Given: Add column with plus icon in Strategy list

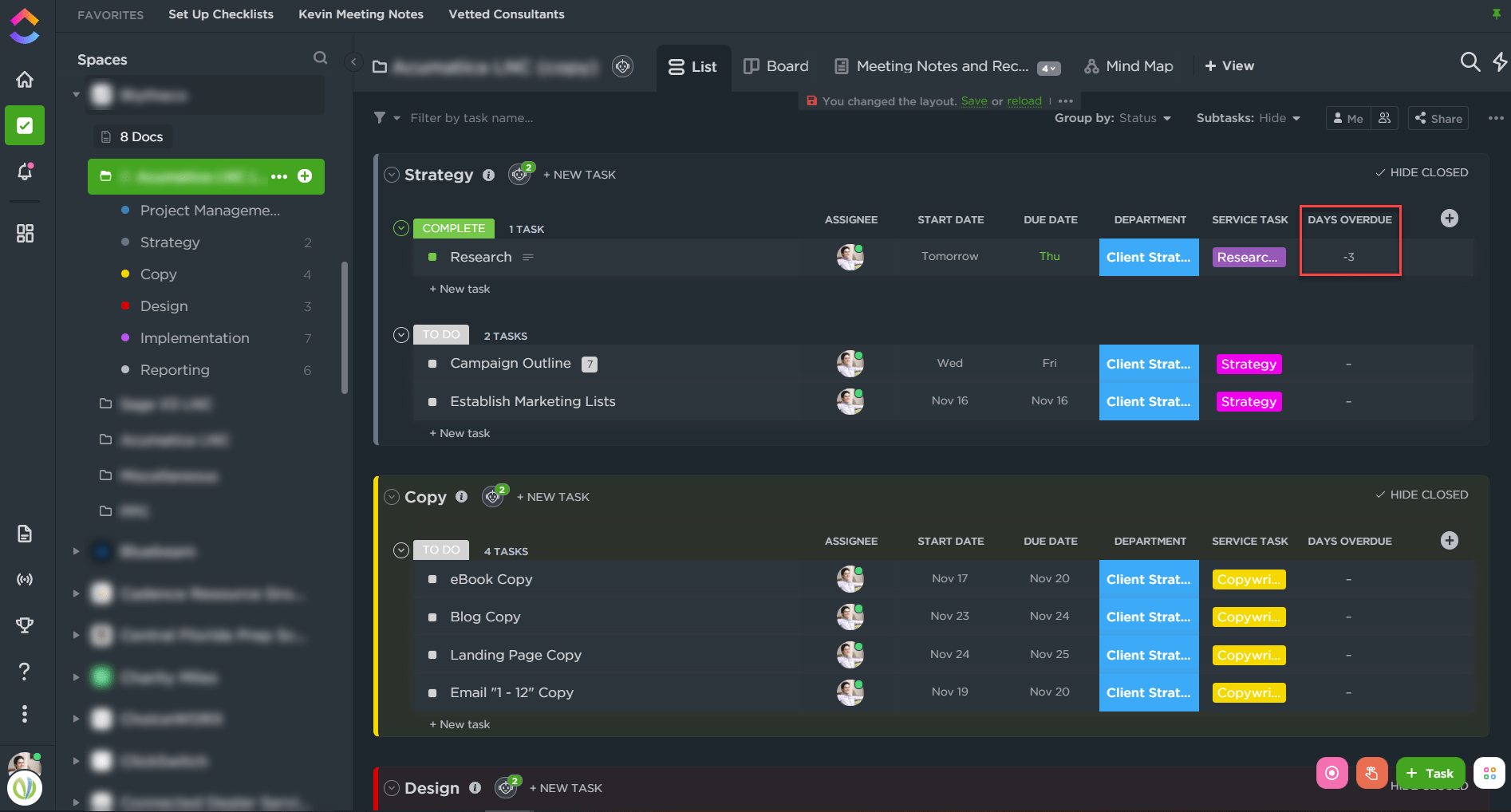Looking at the screenshot, I should 1449,219.
